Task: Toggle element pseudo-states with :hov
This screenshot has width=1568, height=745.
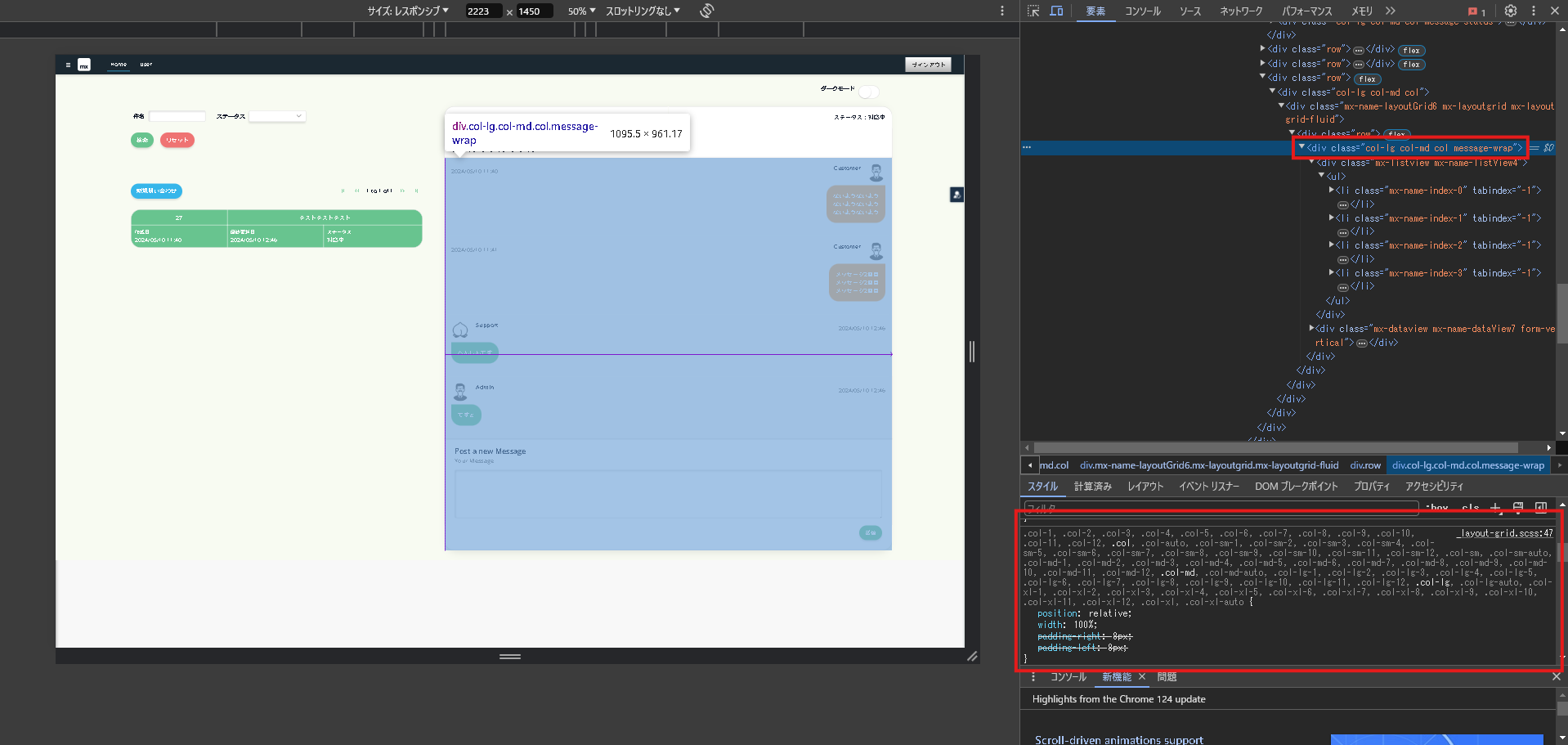Action: [x=1436, y=507]
